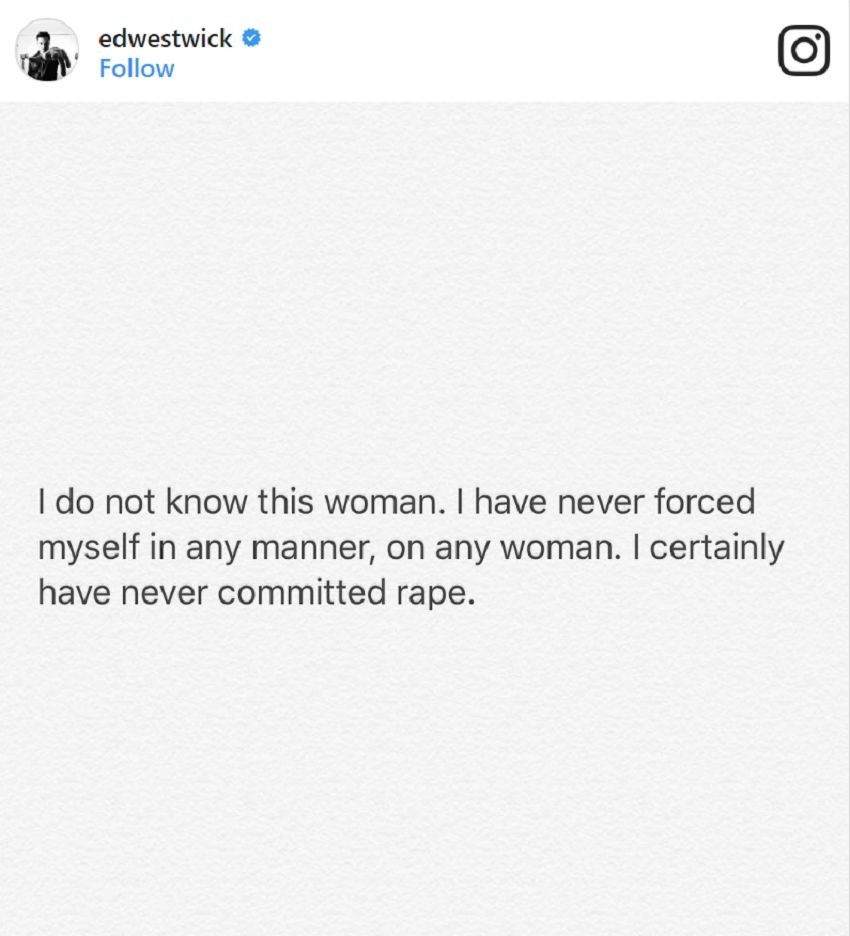Click the line starting "I do not know"
This screenshot has width=850, height=936.
396,502
